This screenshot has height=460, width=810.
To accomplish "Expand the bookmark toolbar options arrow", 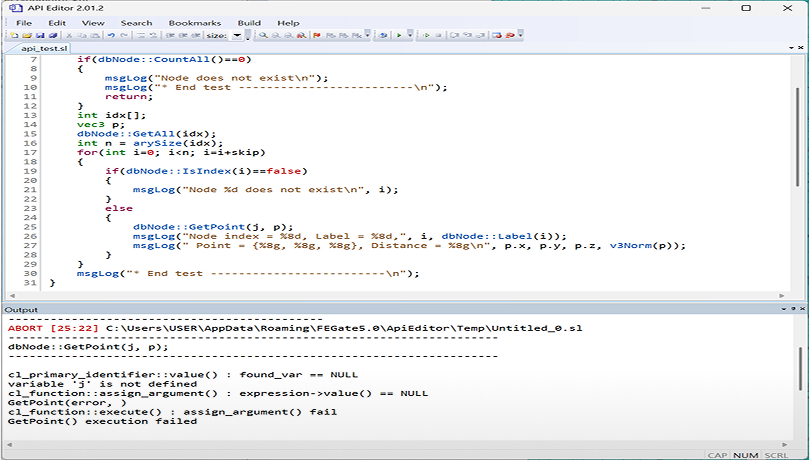I will (369, 35).
